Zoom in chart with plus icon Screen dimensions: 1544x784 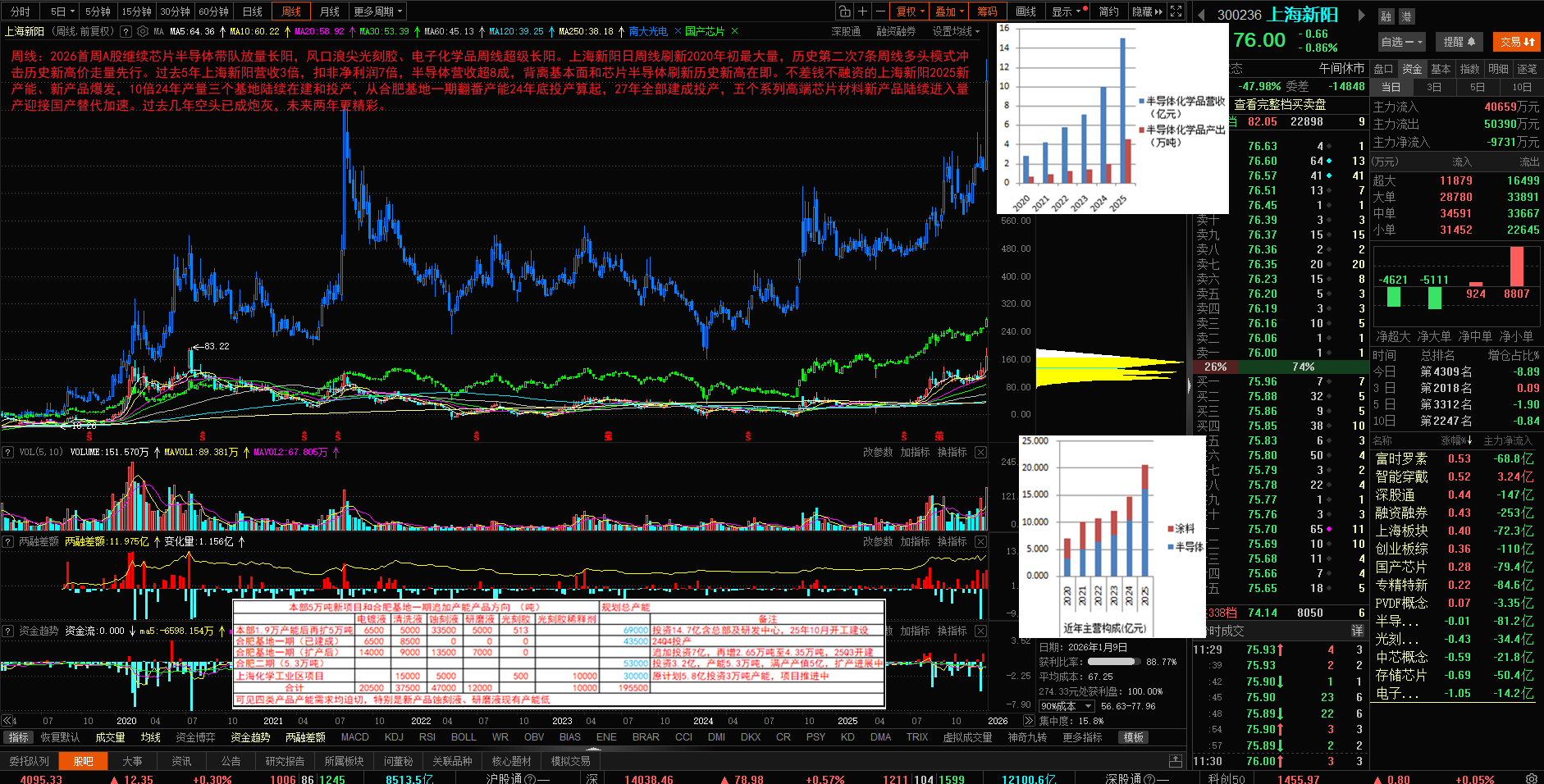coord(862,11)
